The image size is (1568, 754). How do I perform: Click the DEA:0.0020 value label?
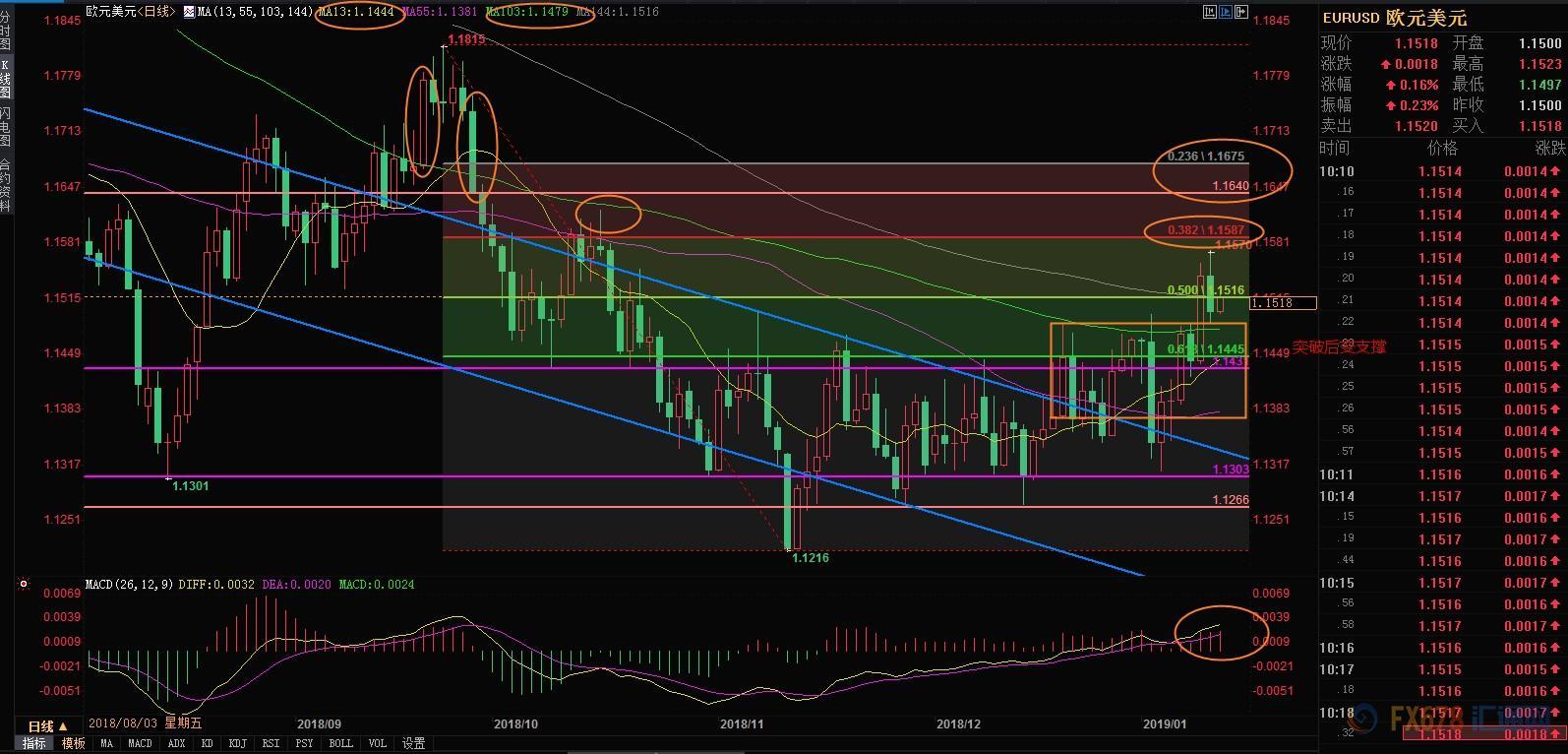pyautogui.click(x=296, y=584)
